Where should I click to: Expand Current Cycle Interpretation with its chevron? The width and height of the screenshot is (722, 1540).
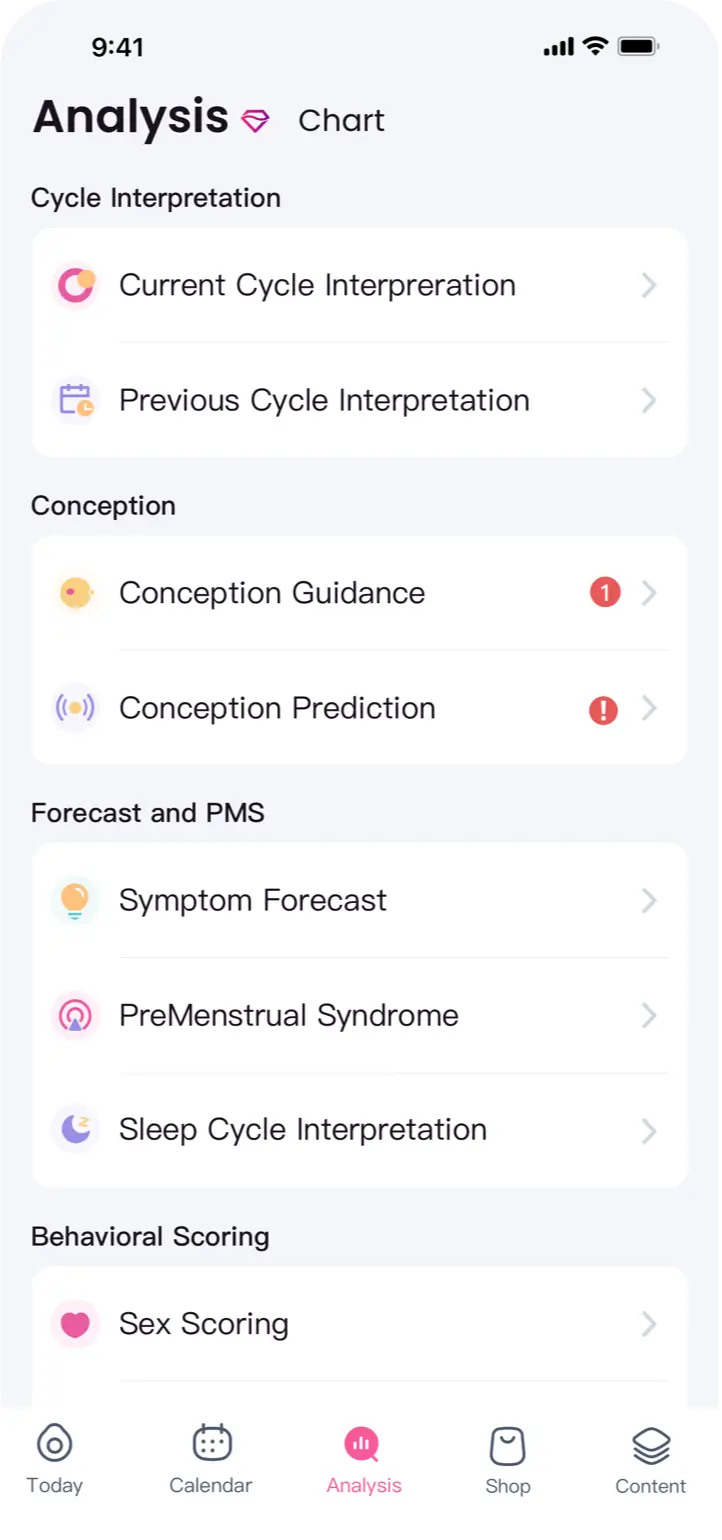649,286
